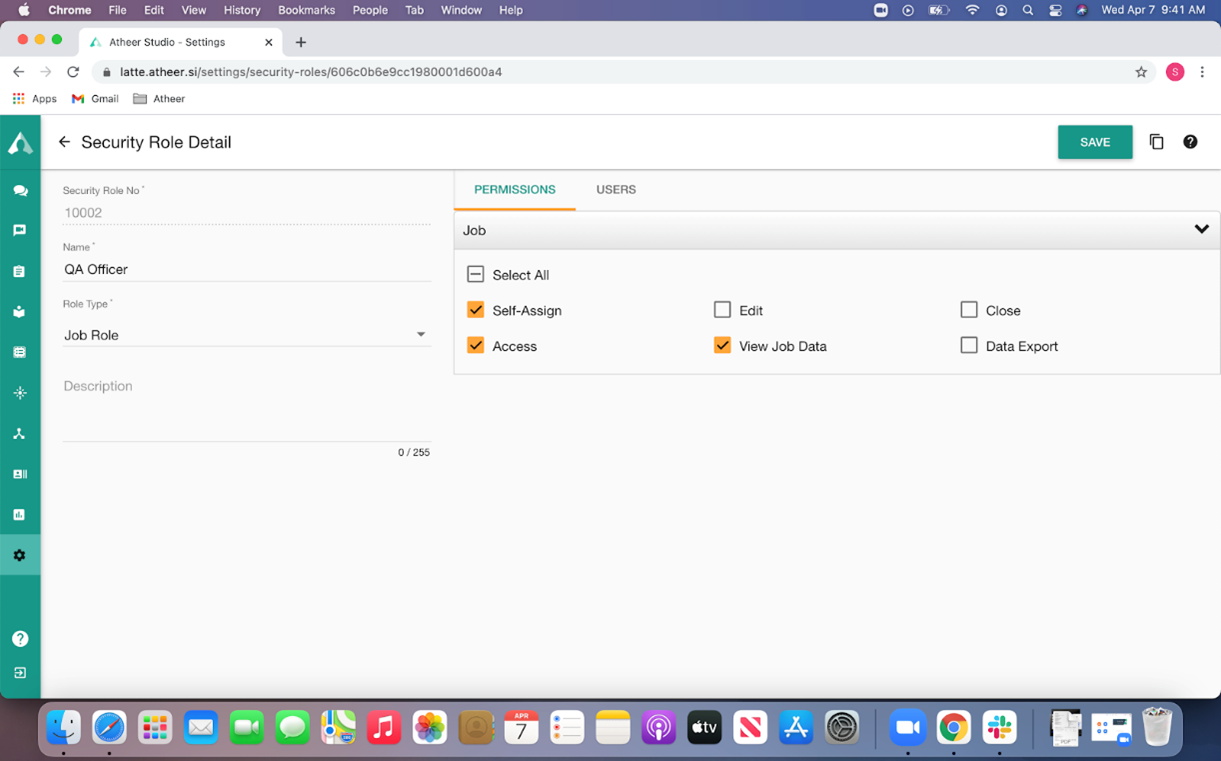This screenshot has height=761, width=1221.
Task: Open the settings gear icon in sidebar
Action: point(20,555)
